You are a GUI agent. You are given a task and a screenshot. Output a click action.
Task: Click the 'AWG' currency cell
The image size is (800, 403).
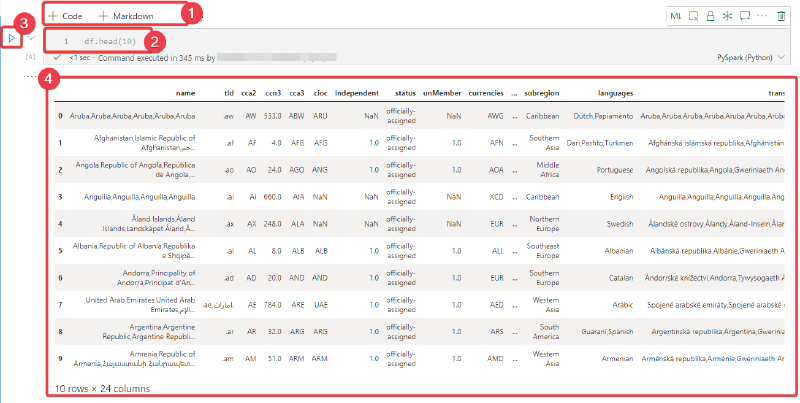click(494, 116)
